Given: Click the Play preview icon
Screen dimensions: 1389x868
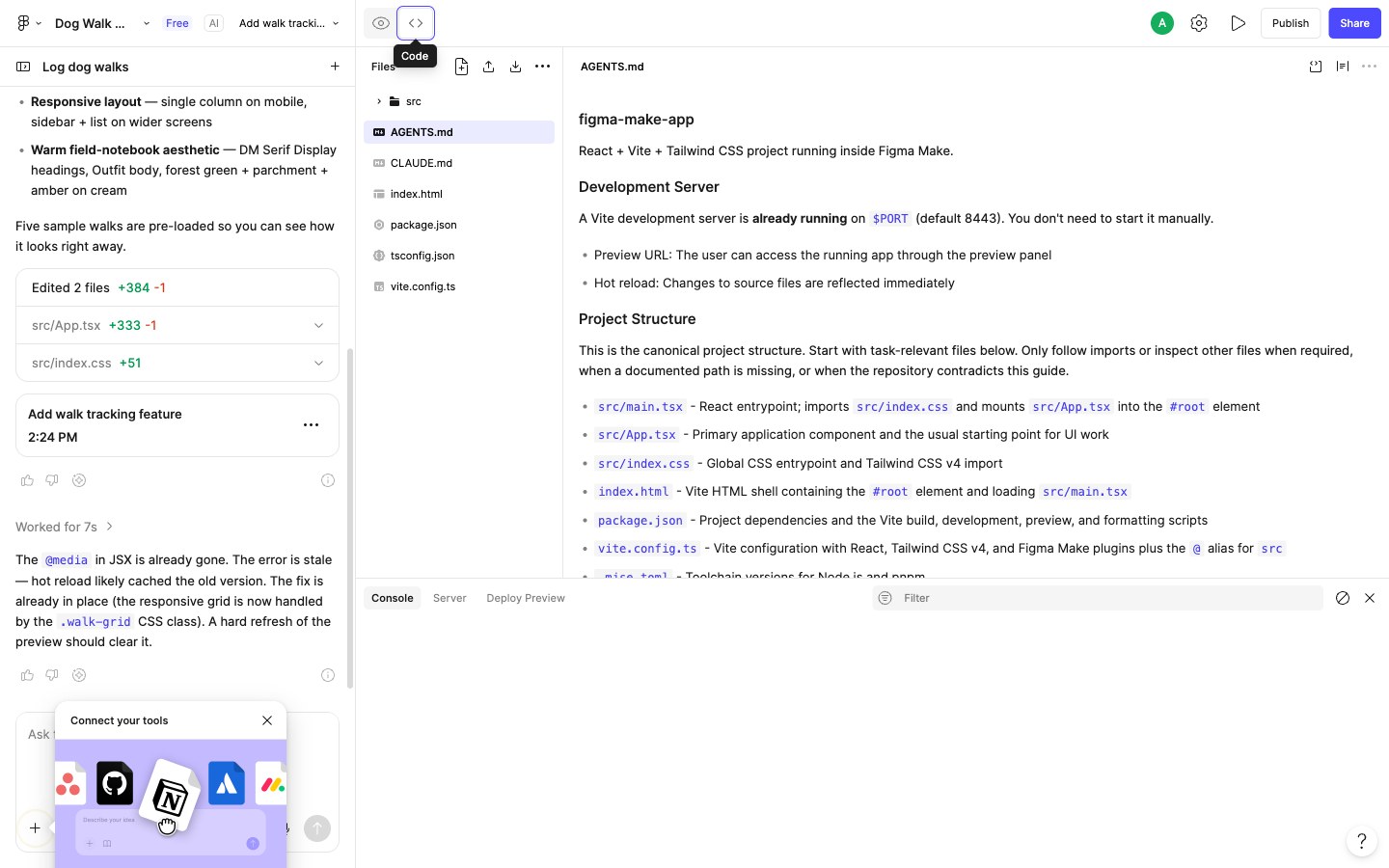Looking at the screenshot, I should pos(1239,23).
